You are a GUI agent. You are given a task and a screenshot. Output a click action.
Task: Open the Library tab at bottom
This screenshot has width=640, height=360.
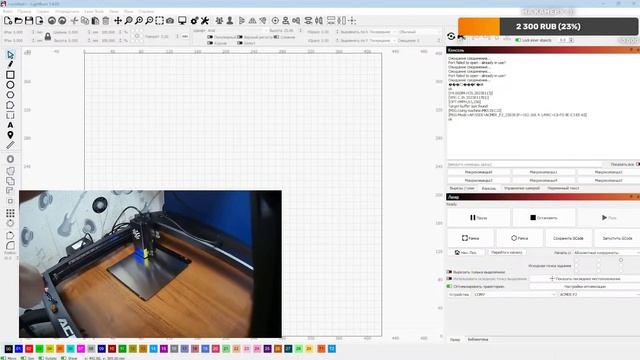click(x=478, y=340)
